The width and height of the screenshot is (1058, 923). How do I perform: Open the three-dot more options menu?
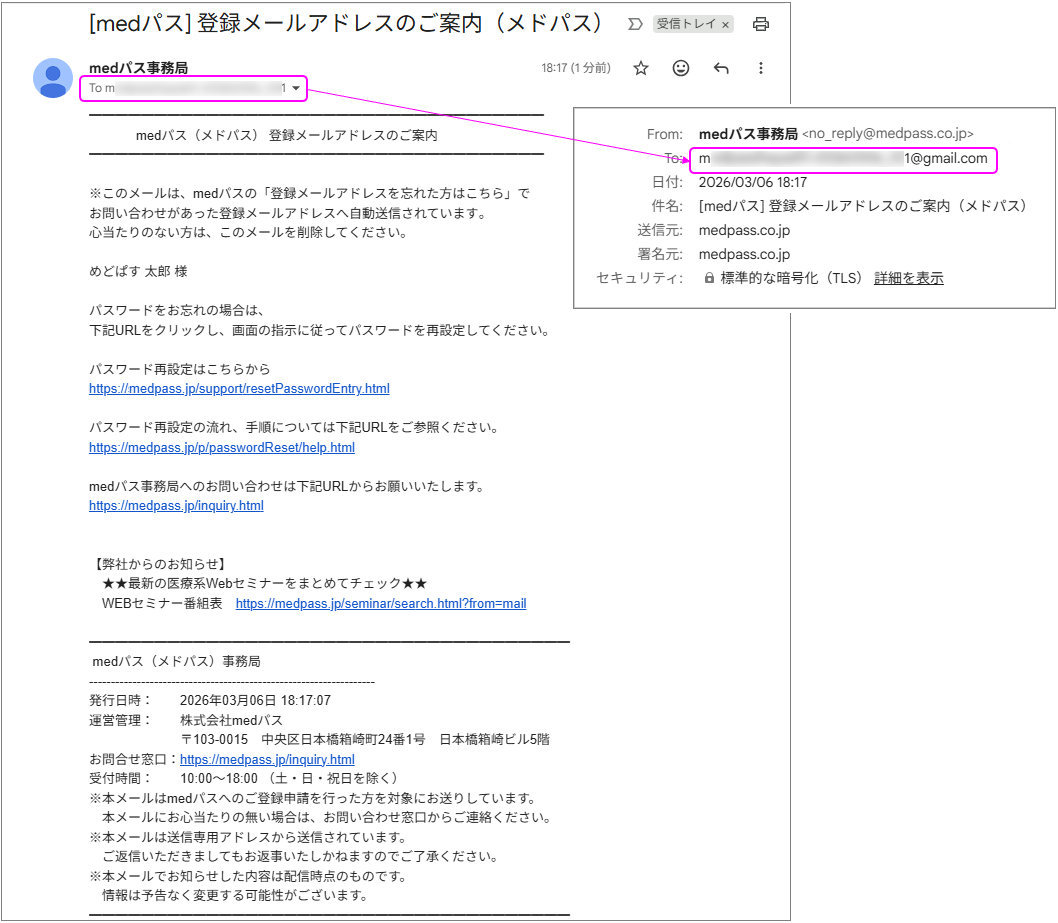[761, 68]
